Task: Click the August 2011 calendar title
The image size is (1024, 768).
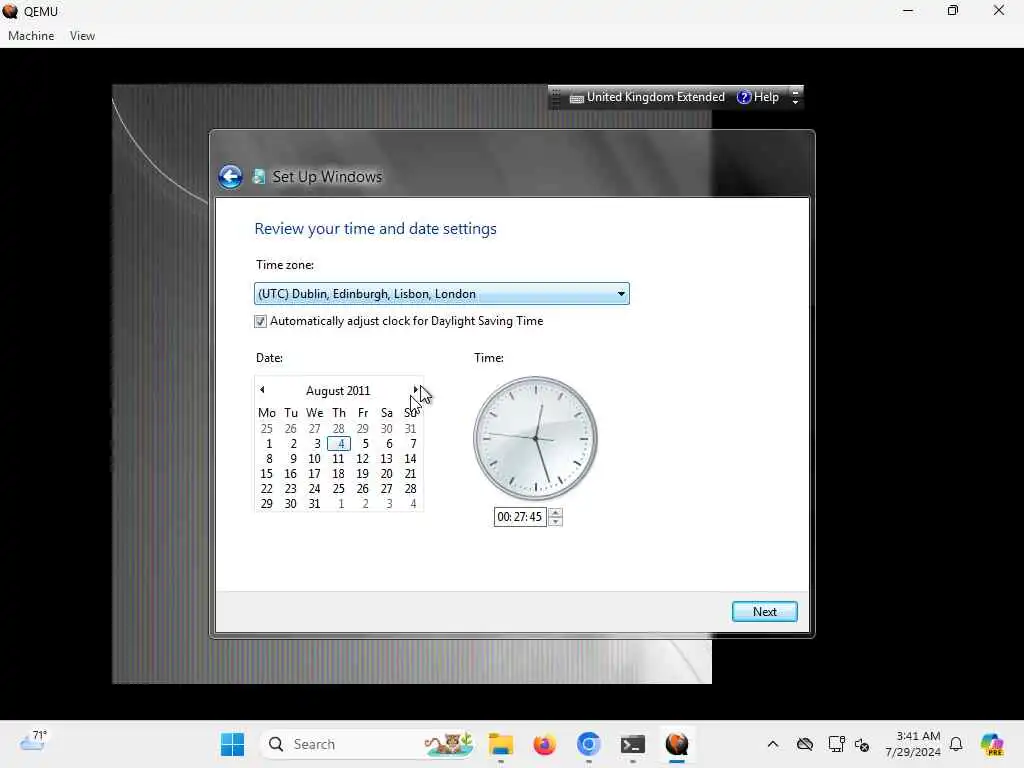Action: point(338,391)
